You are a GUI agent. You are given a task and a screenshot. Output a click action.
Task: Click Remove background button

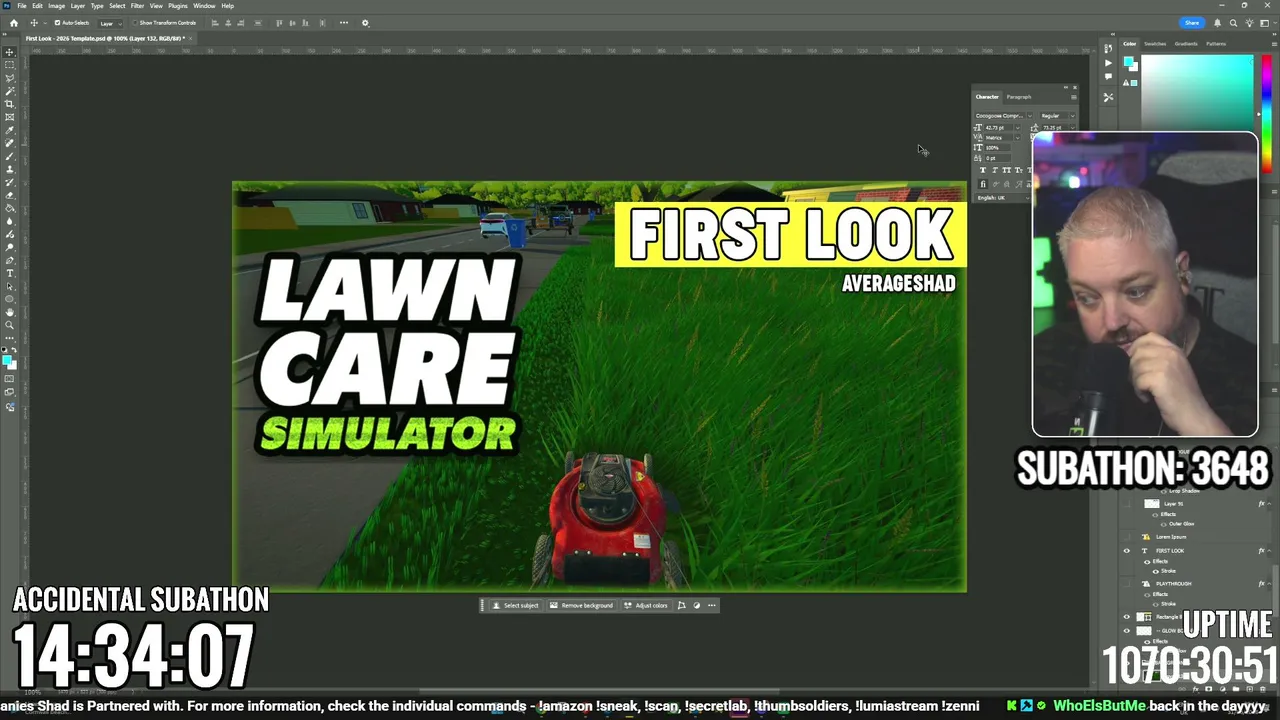pos(582,605)
